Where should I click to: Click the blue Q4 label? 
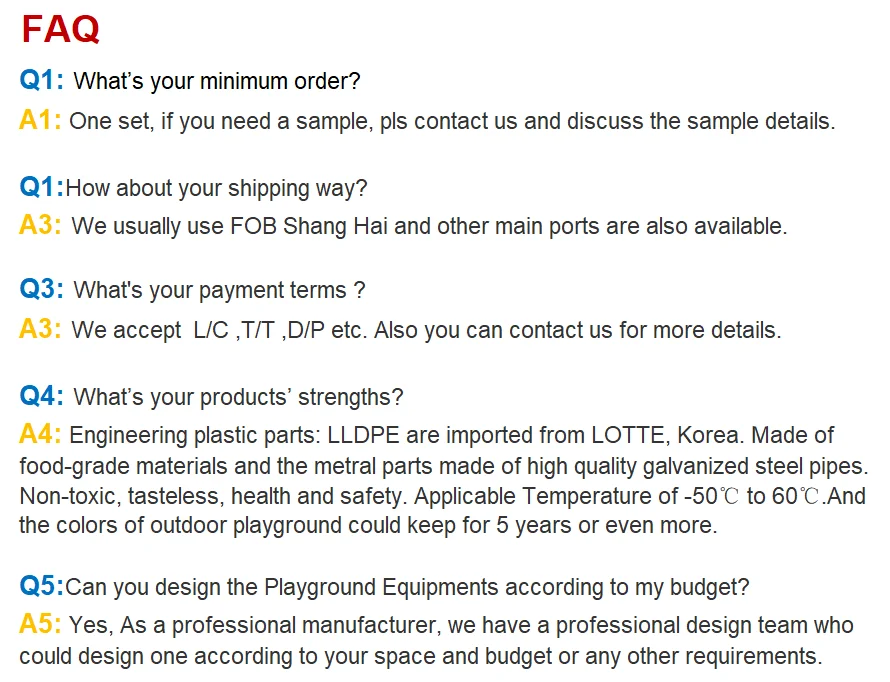41,395
